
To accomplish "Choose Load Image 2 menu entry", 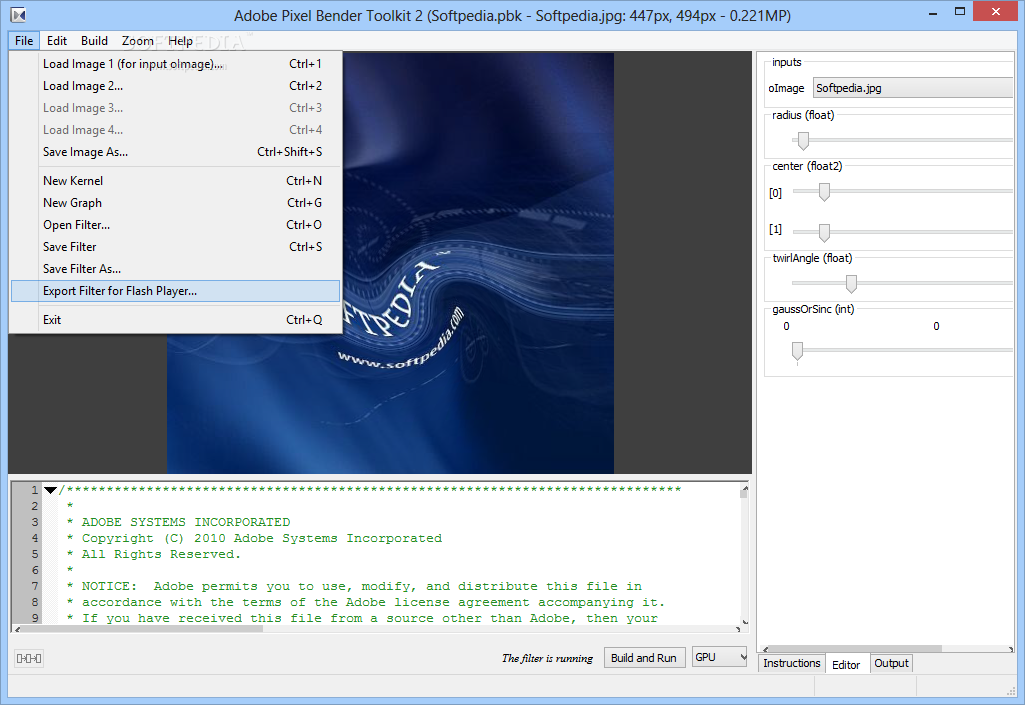I will [175, 86].
